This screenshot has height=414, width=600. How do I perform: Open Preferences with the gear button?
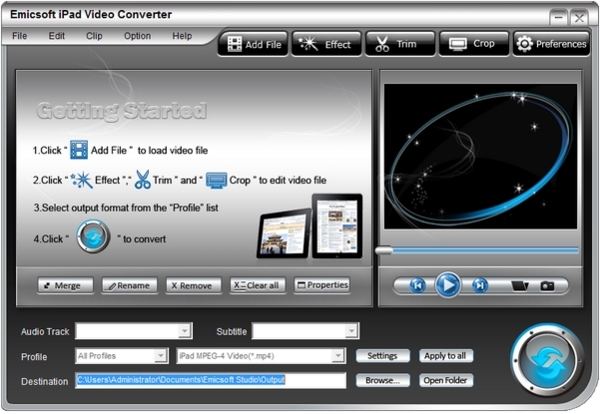[551, 44]
